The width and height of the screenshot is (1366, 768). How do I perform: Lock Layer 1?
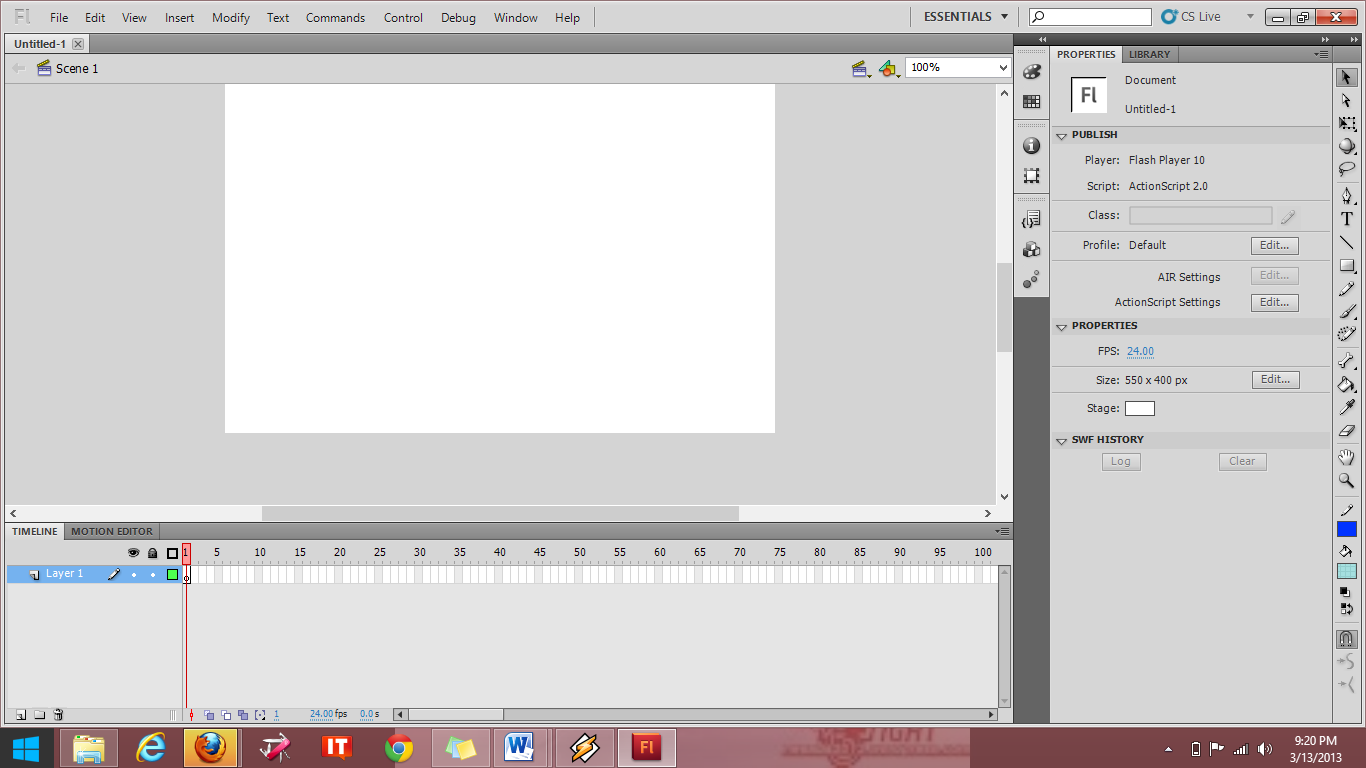[152, 573]
